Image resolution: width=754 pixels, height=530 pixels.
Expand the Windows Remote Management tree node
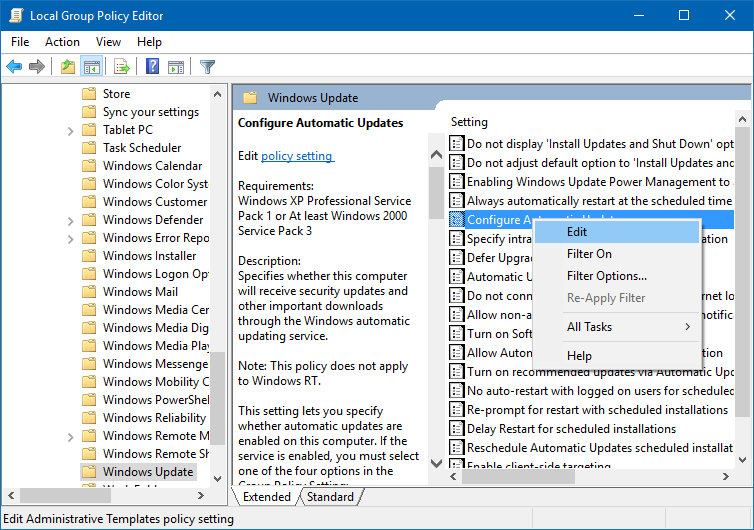coord(71,437)
